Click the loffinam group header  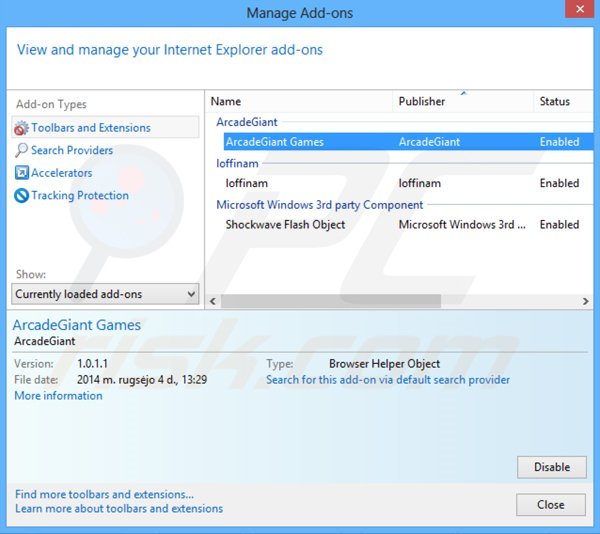(237, 163)
